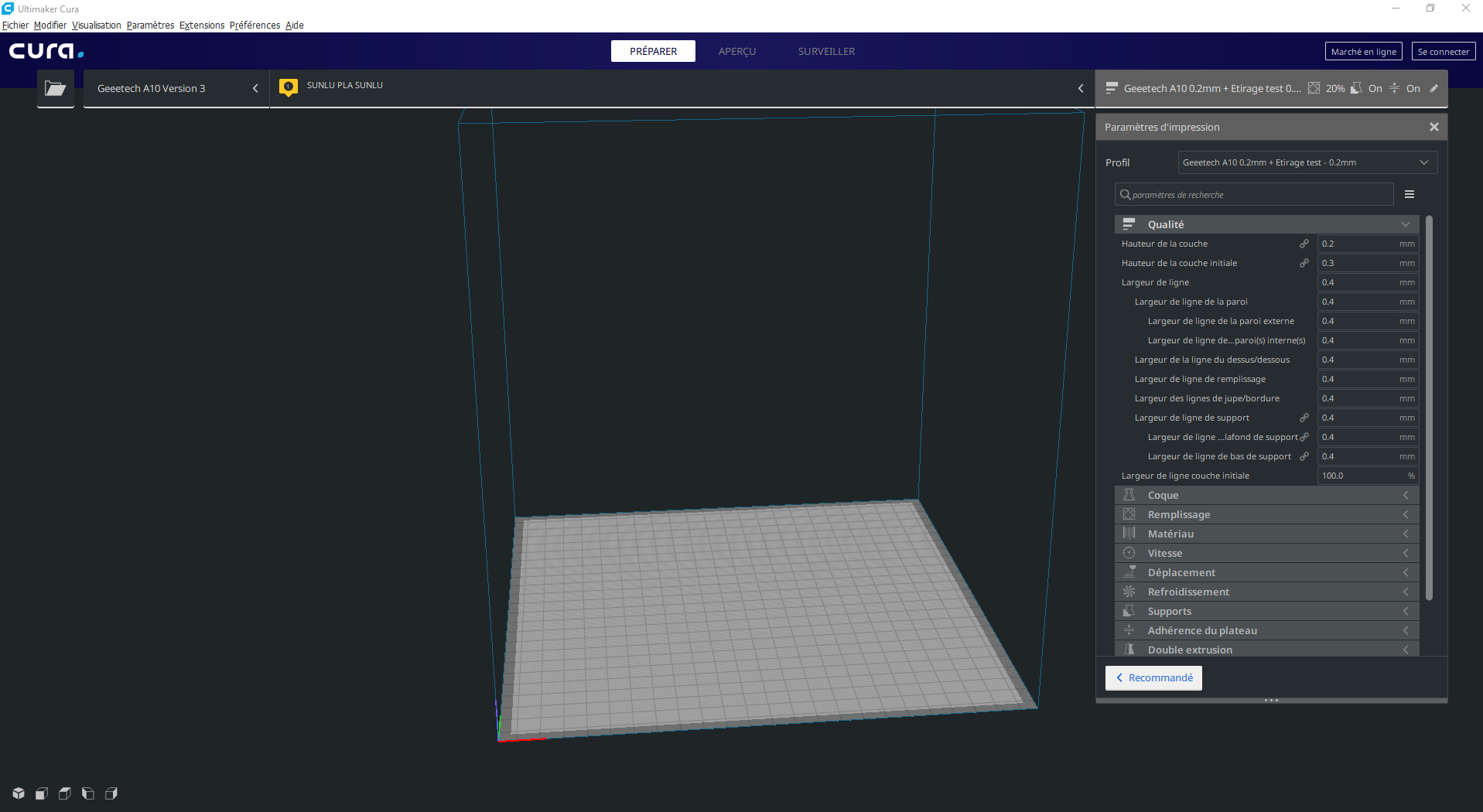Open Marché en ligne

pyautogui.click(x=1363, y=52)
